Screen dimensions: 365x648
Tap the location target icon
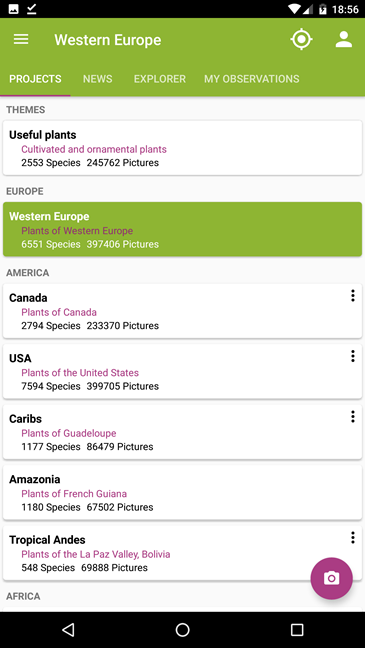[x=301, y=40]
